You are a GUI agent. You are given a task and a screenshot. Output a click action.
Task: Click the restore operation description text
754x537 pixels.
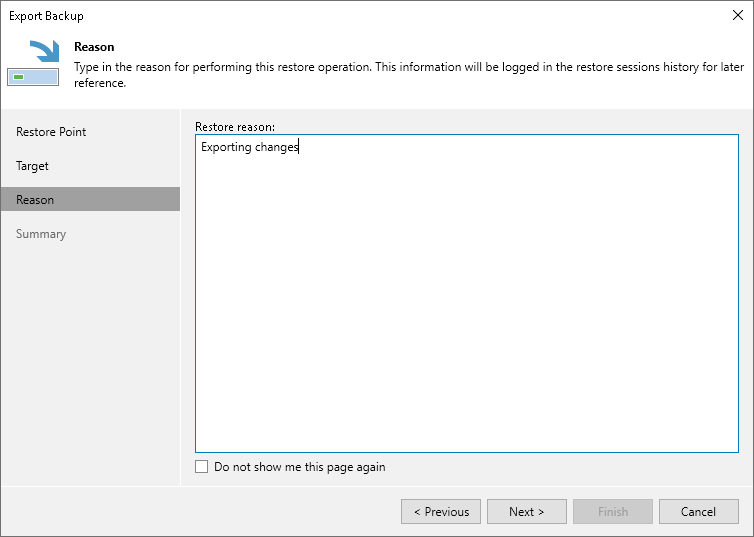(400, 66)
